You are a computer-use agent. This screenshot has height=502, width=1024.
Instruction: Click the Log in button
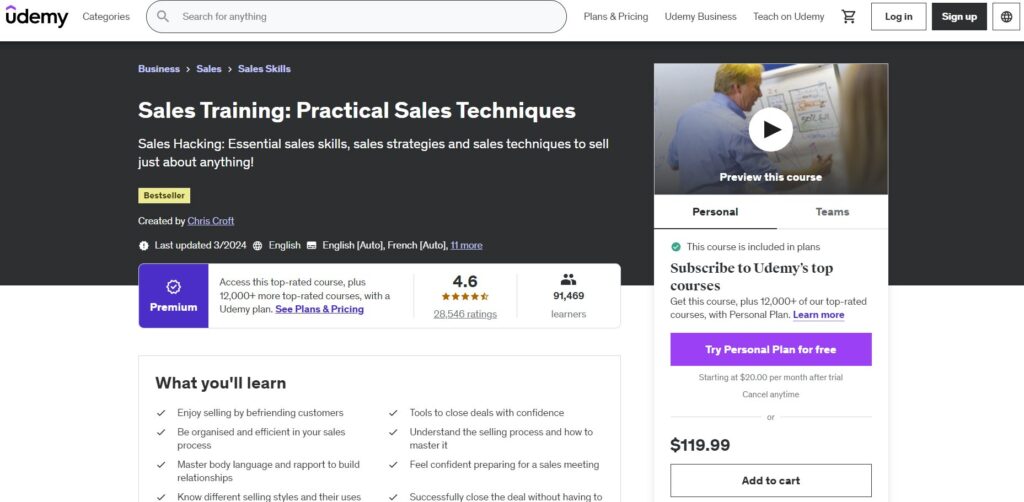899,16
